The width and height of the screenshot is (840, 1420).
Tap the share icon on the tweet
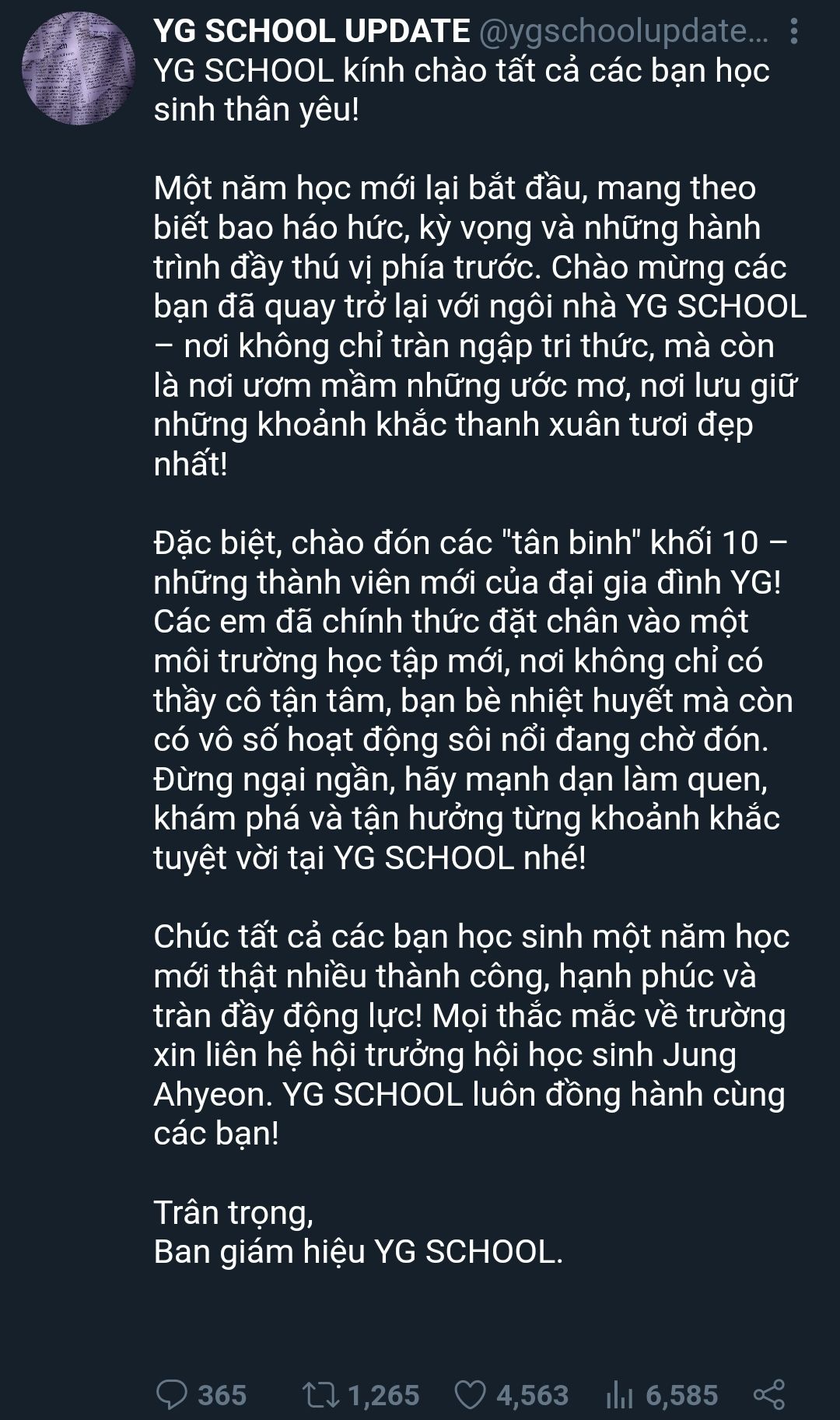coord(769,1394)
